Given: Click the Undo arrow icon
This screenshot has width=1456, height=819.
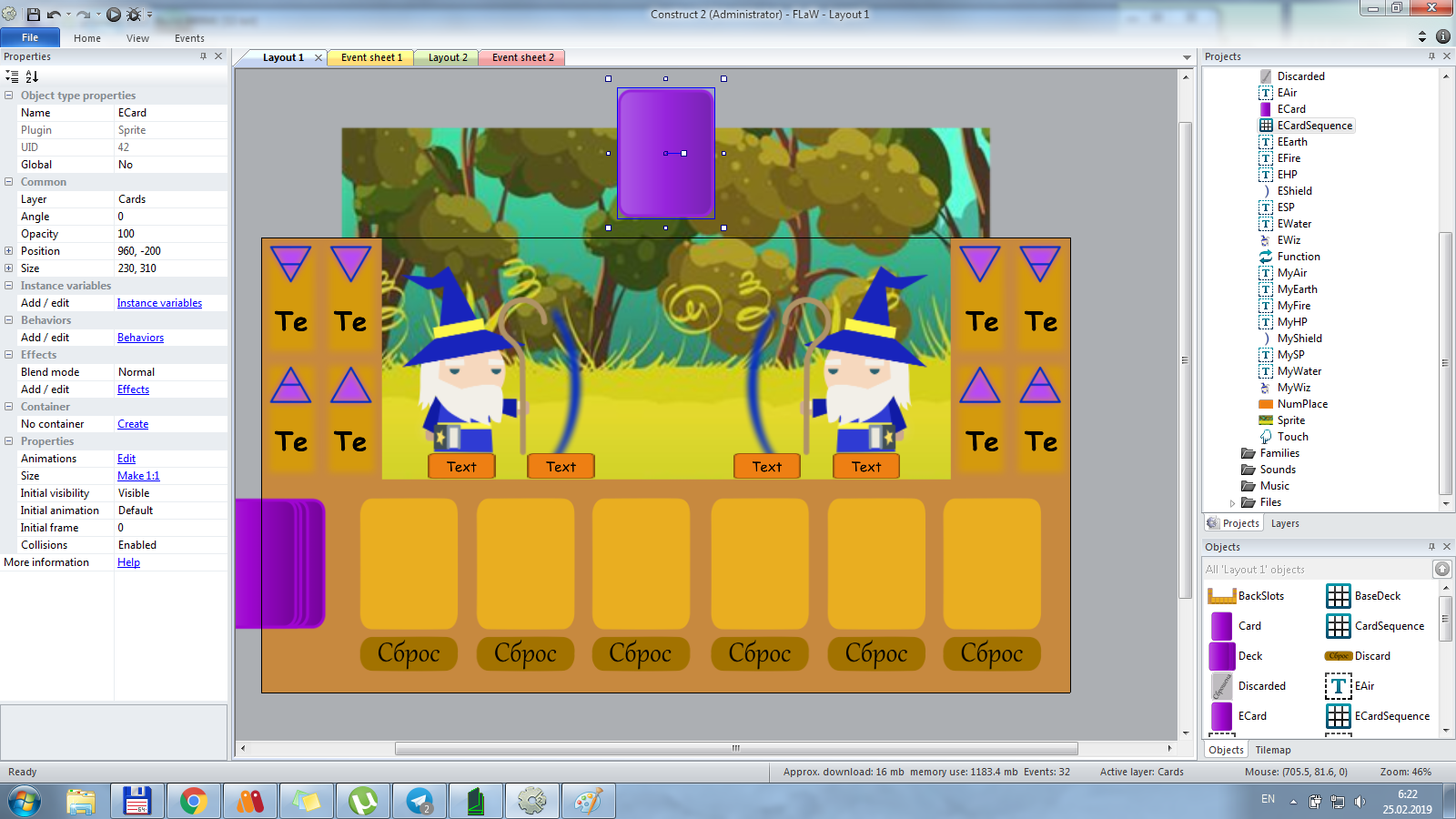Looking at the screenshot, I should [x=54, y=15].
